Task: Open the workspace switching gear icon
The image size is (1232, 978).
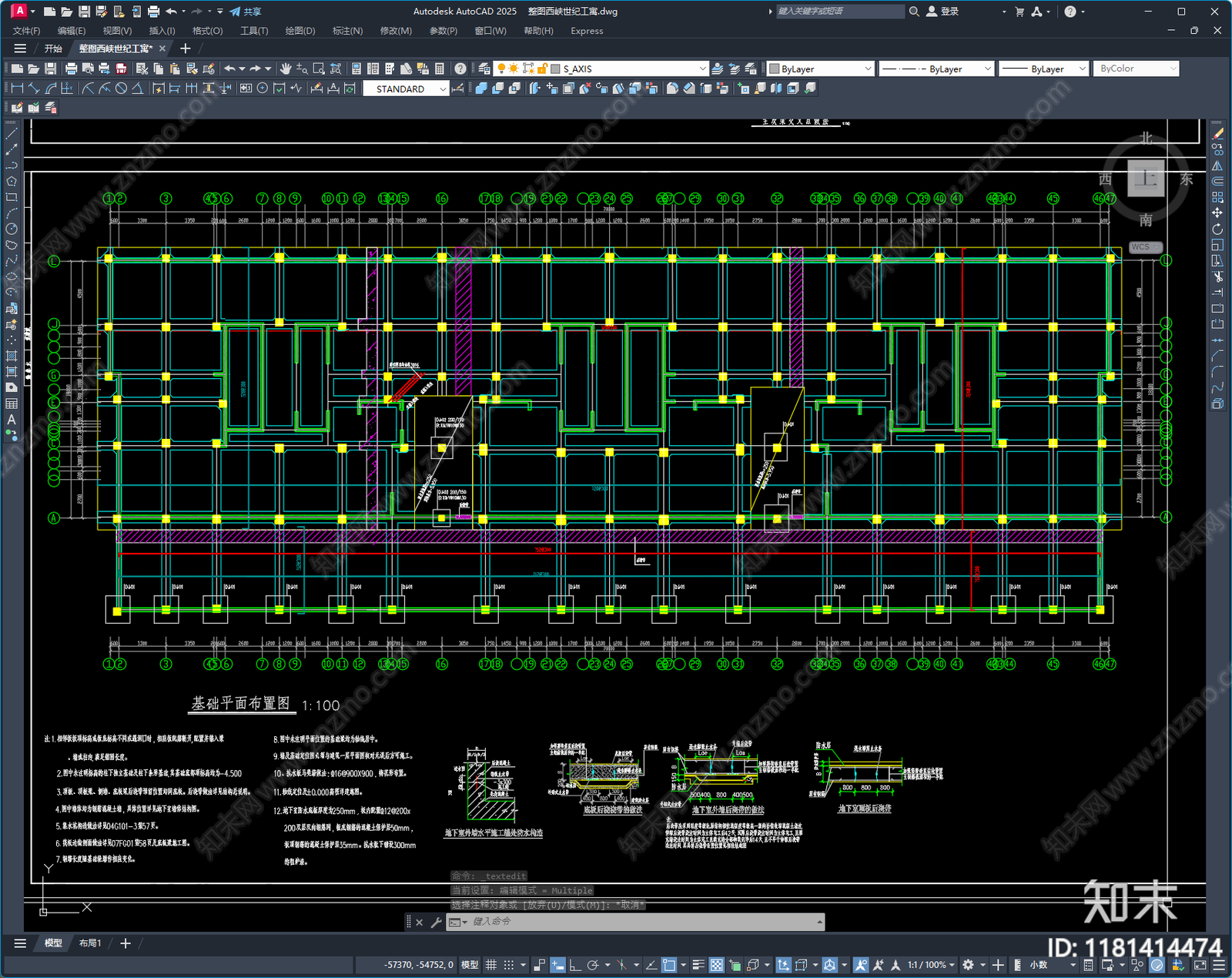Action: pyautogui.click(x=969, y=965)
